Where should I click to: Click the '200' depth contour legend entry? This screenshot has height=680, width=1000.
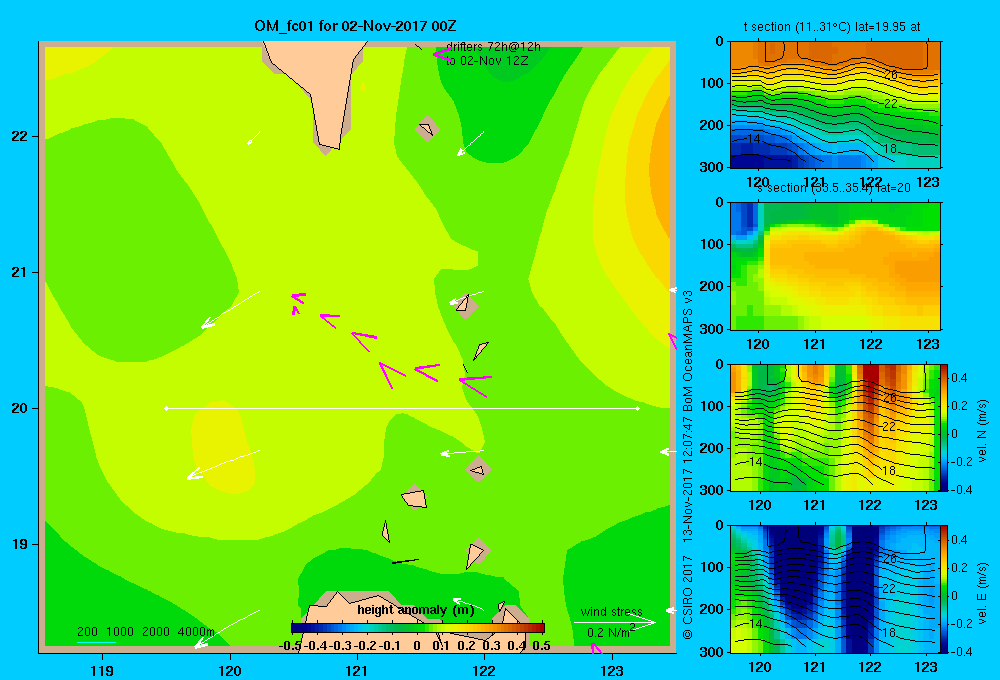pos(87,632)
